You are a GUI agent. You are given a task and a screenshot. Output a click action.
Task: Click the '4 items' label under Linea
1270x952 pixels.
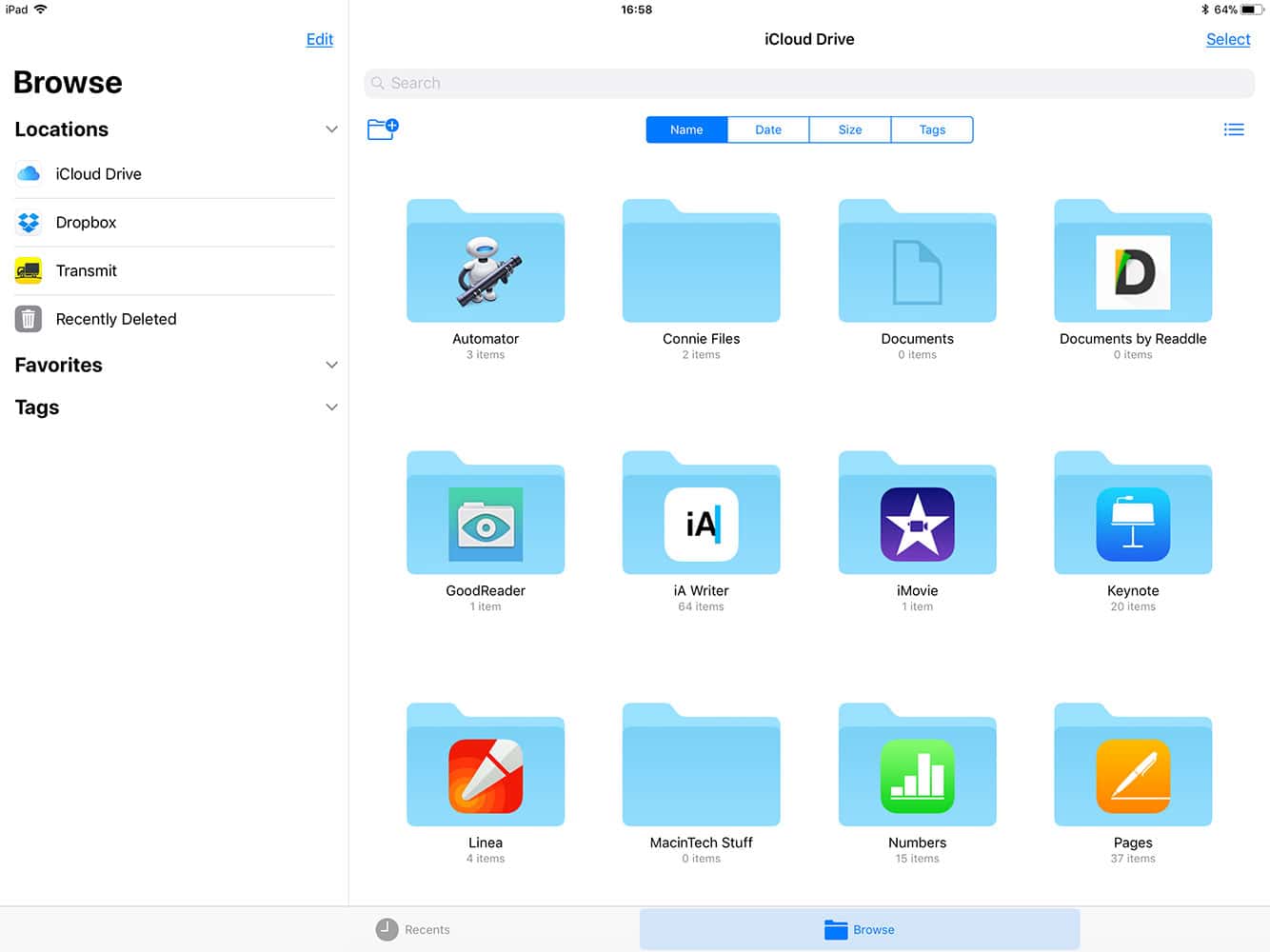click(x=486, y=859)
